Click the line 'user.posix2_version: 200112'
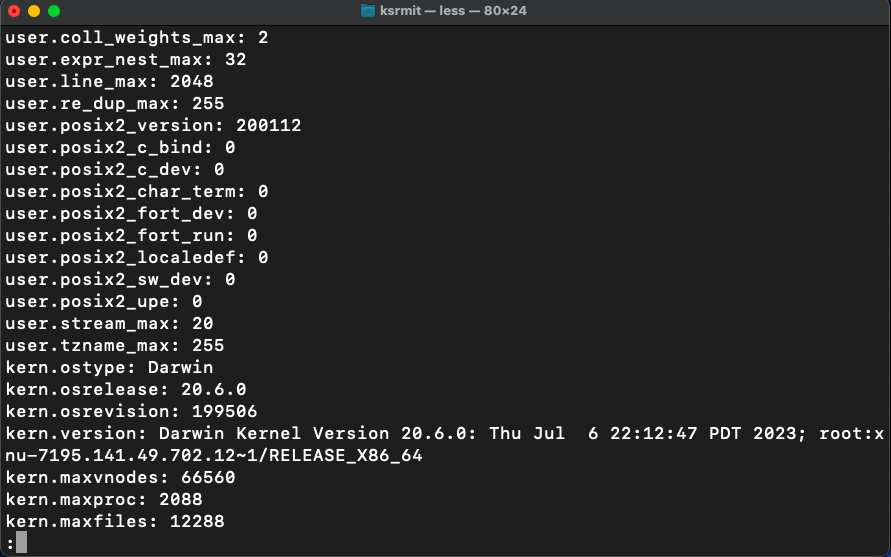 pos(153,126)
